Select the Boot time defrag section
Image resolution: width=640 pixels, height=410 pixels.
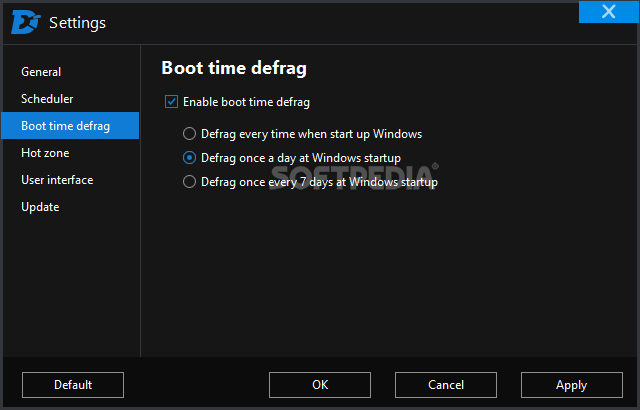[70, 126]
